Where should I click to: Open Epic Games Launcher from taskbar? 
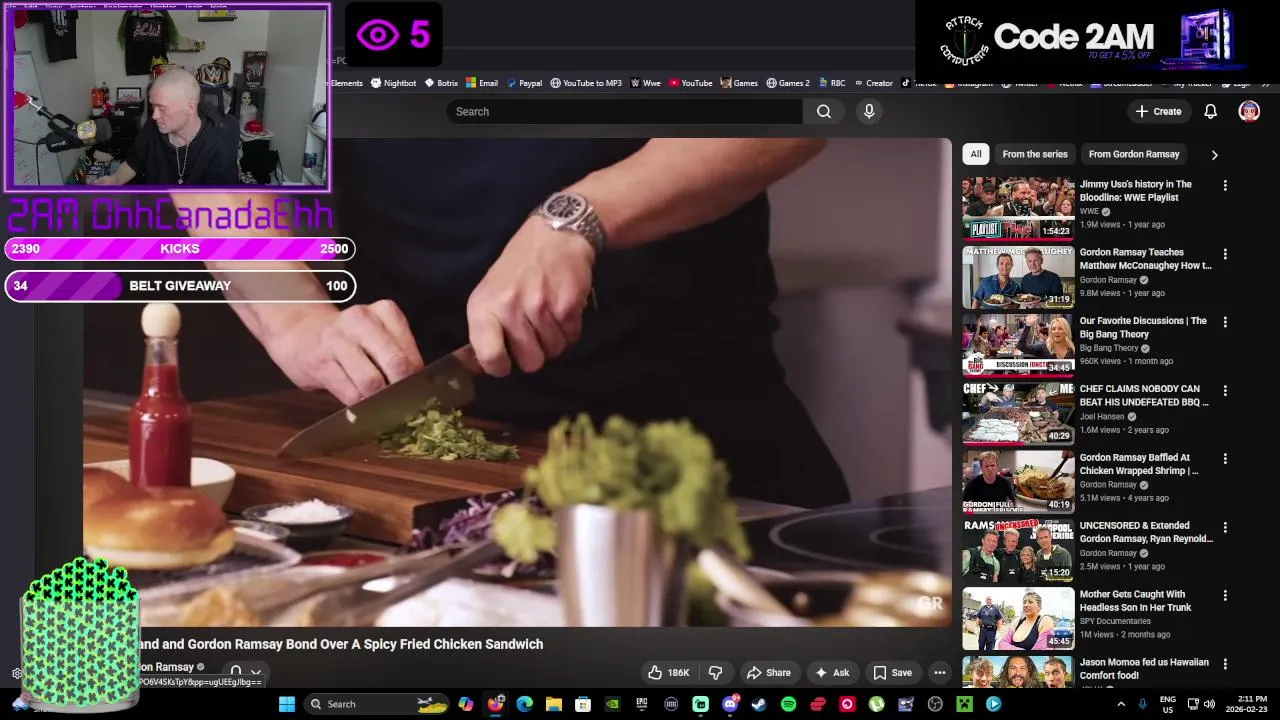tap(641, 704)
